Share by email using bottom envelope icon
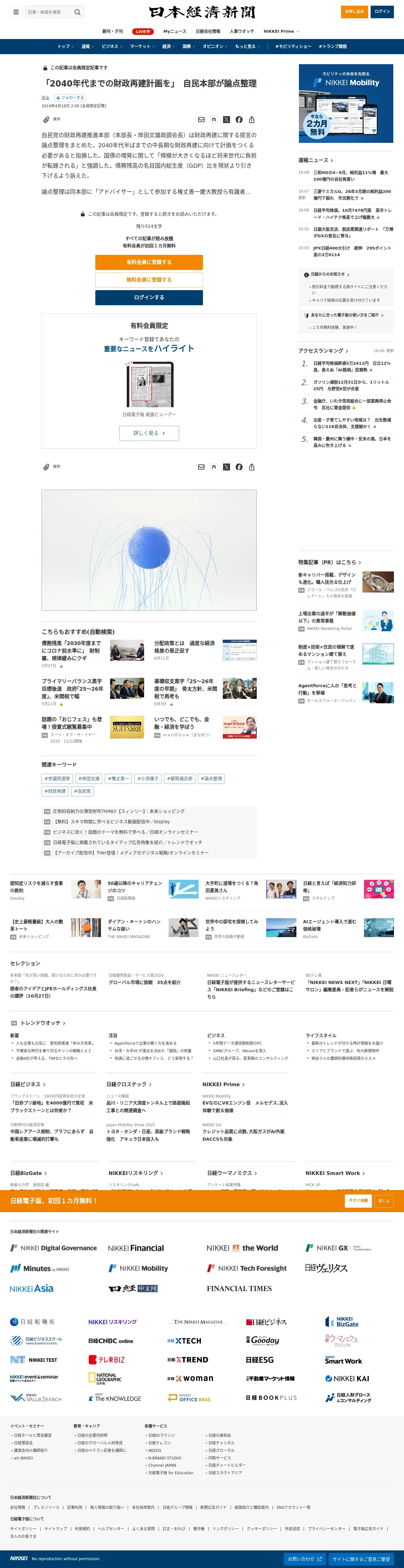The height and width of the screenshot is (1568, 404). pyautogui.click(x=201, y=467)
